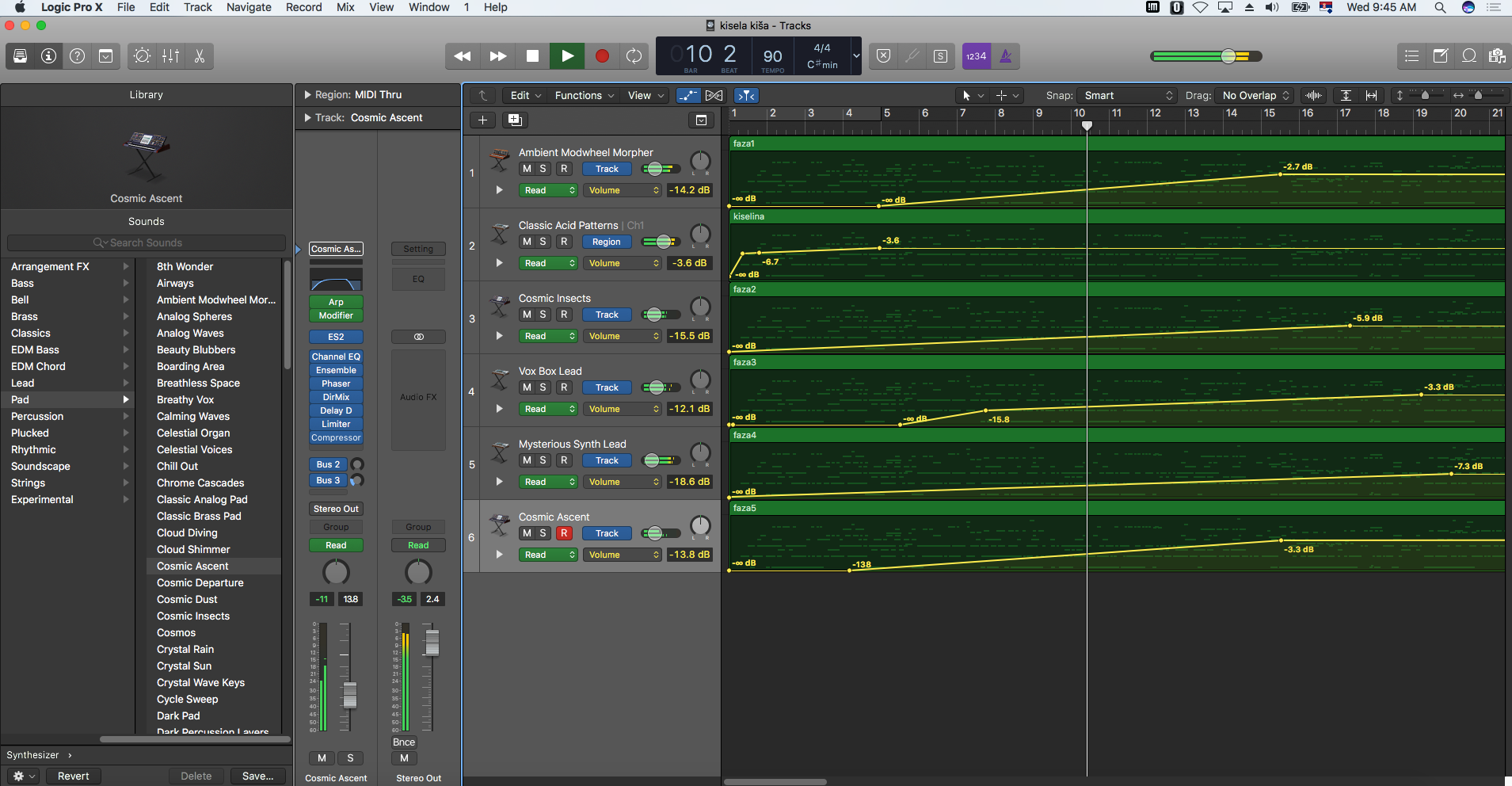Open automation mode Read dropdown on track 1

tap(548, 190)
